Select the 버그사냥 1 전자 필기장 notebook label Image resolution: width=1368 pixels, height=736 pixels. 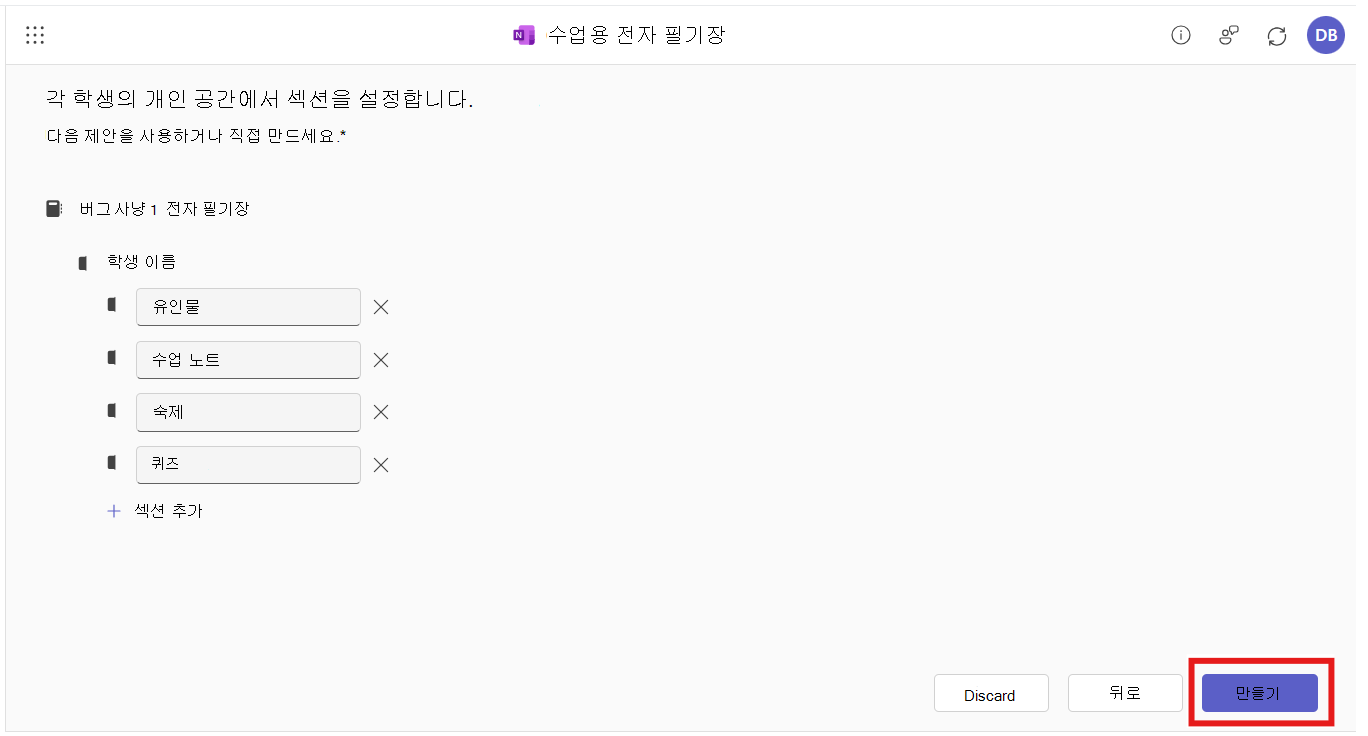tap(164, 209)
